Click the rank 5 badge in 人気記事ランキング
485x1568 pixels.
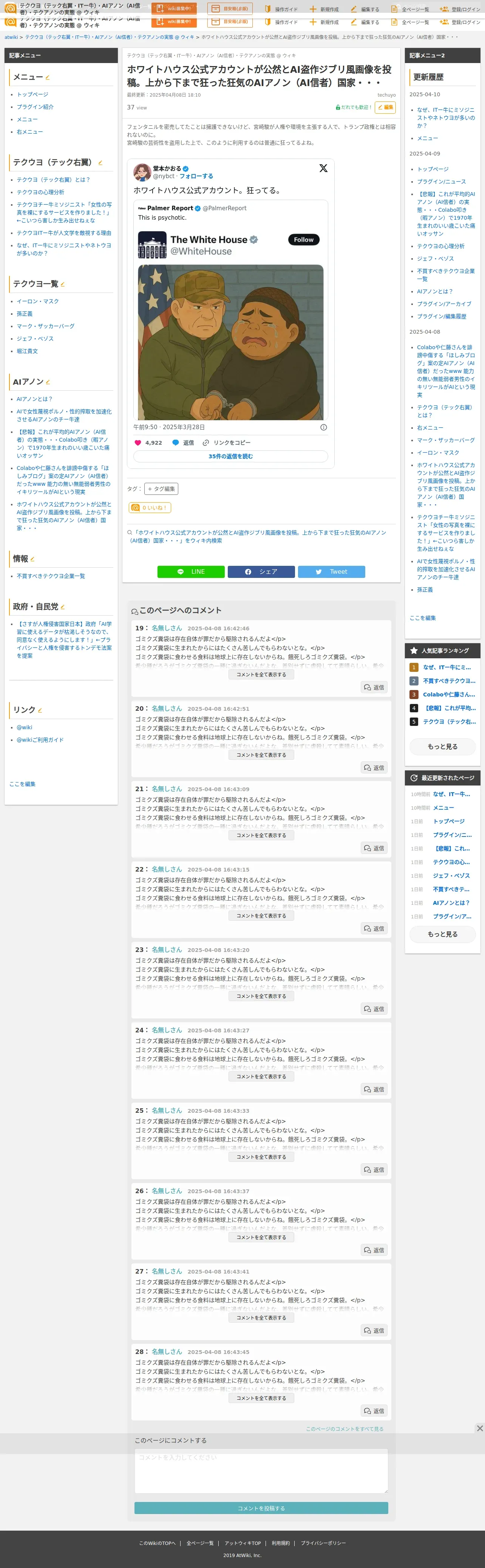[414, 722]
